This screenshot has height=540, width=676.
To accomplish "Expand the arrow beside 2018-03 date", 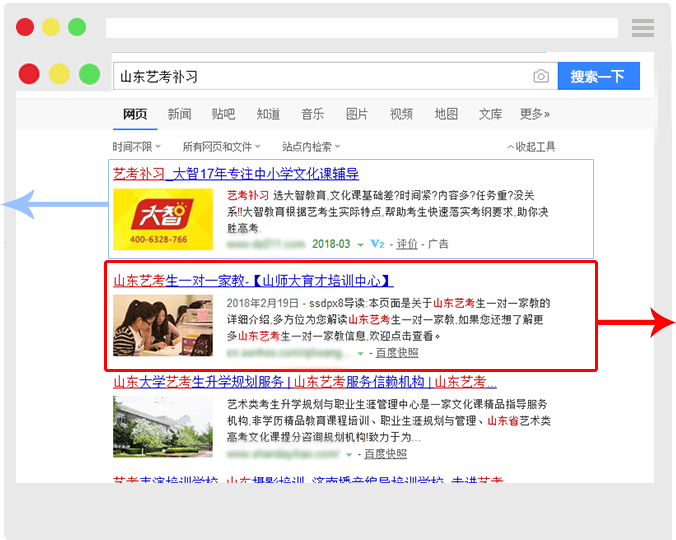I will pos(360,245).
